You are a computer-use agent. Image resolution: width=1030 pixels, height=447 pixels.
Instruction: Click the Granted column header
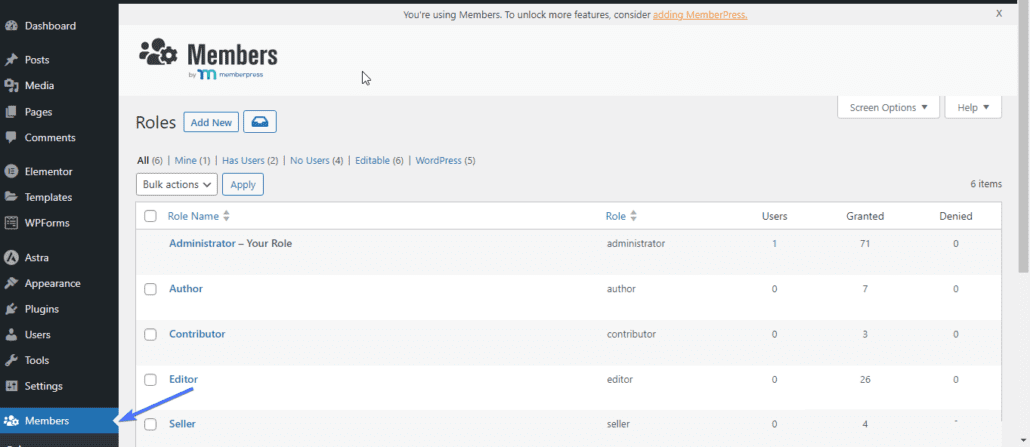coord(865,216)
